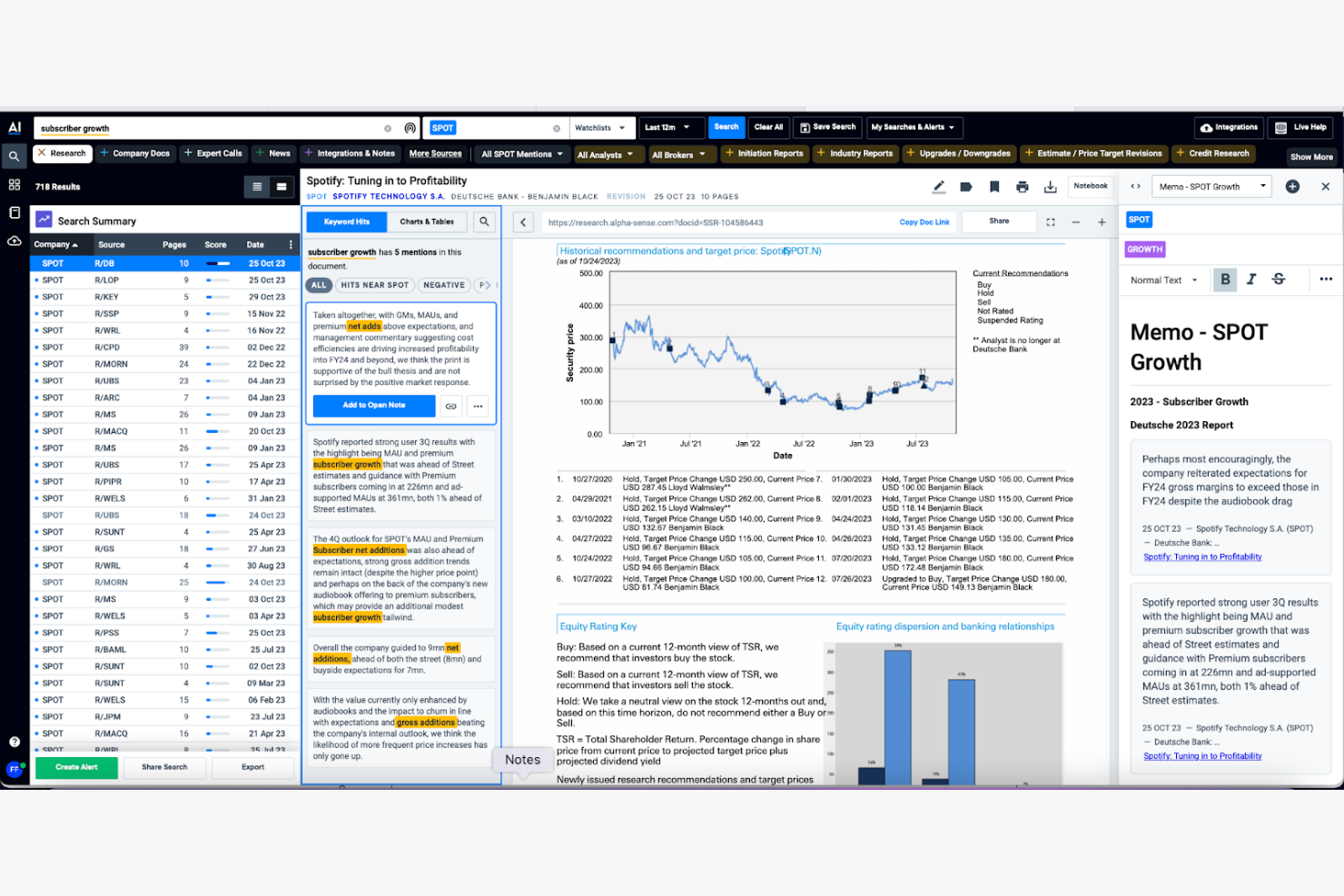The width and height of the screenshot is (1344, 896).
Task: Click the Clear All button
Action: pyautogui.click(x=768, y=127)
